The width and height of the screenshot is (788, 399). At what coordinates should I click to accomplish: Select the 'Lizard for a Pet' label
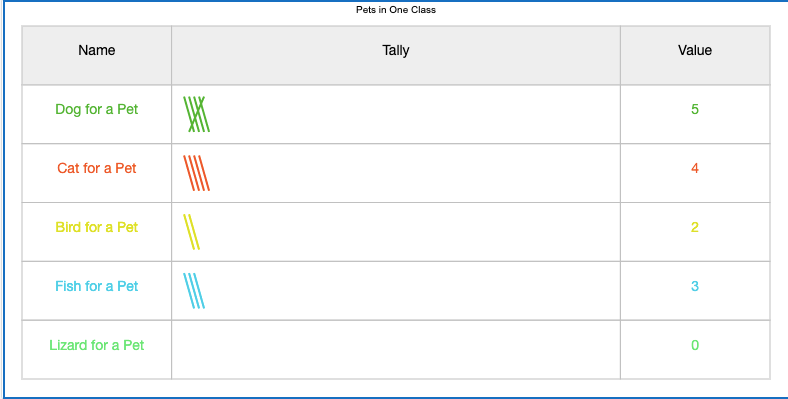point(96,345)
